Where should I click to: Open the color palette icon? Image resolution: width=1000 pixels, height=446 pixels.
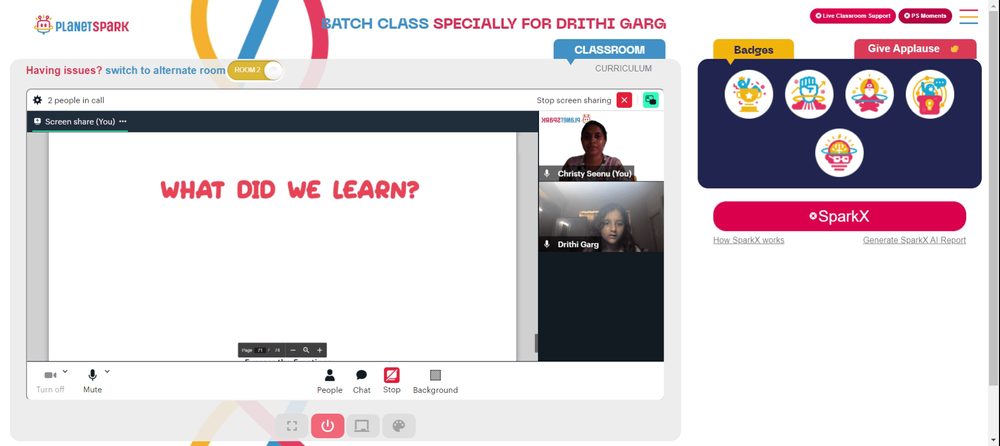399,426
